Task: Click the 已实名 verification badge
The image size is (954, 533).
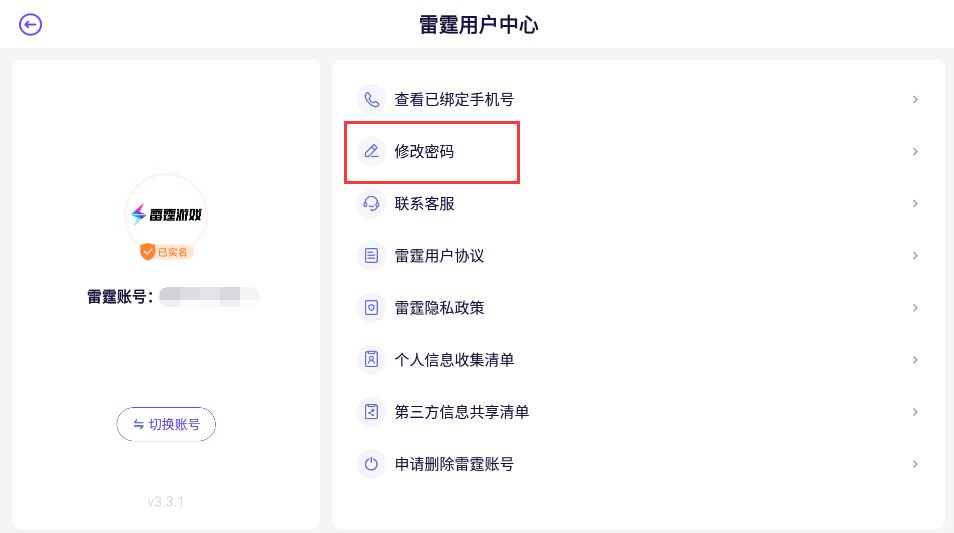Action: click(x=166, y=252)
